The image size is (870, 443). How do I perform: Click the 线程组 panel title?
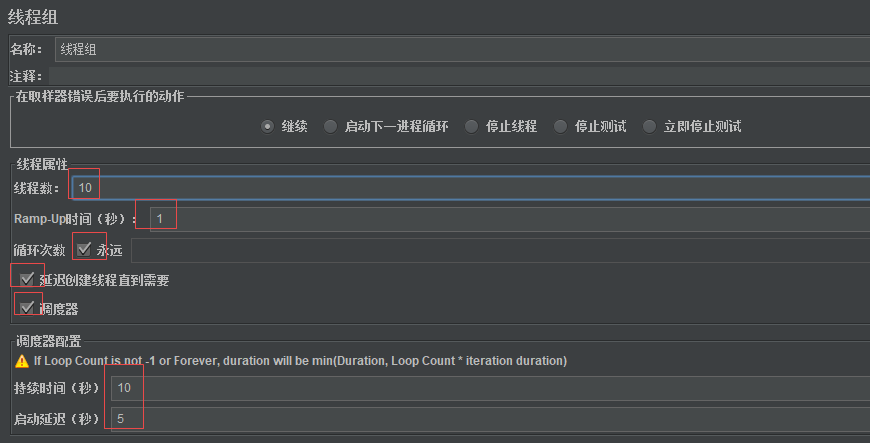pos(33,17)
